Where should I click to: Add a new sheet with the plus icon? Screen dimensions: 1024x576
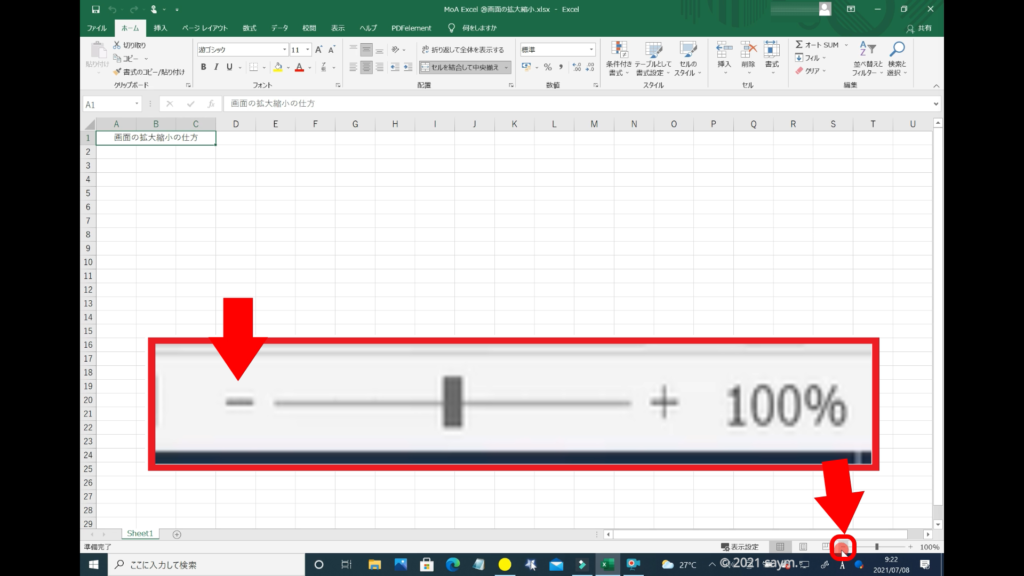point(177,534)
